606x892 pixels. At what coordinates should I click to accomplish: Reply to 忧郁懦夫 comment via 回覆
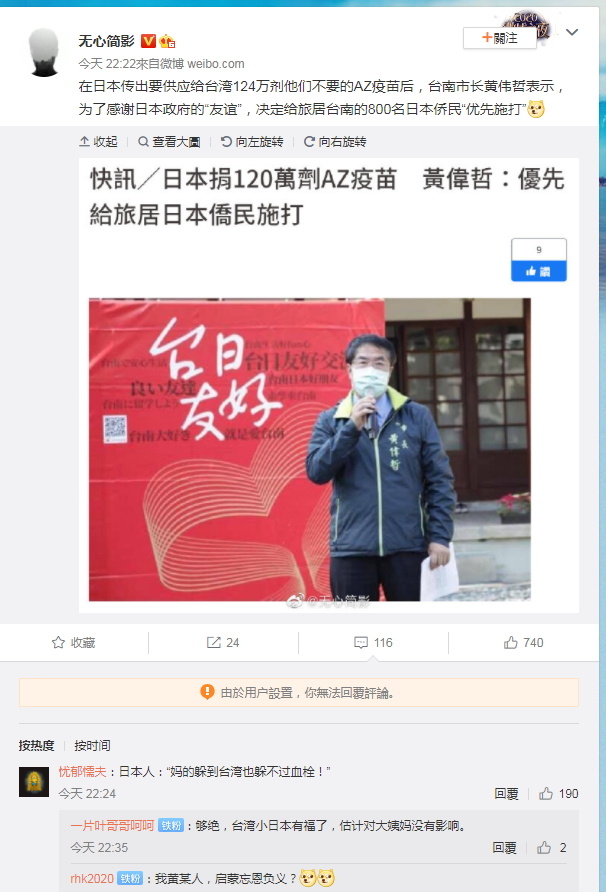pos(506,794)
